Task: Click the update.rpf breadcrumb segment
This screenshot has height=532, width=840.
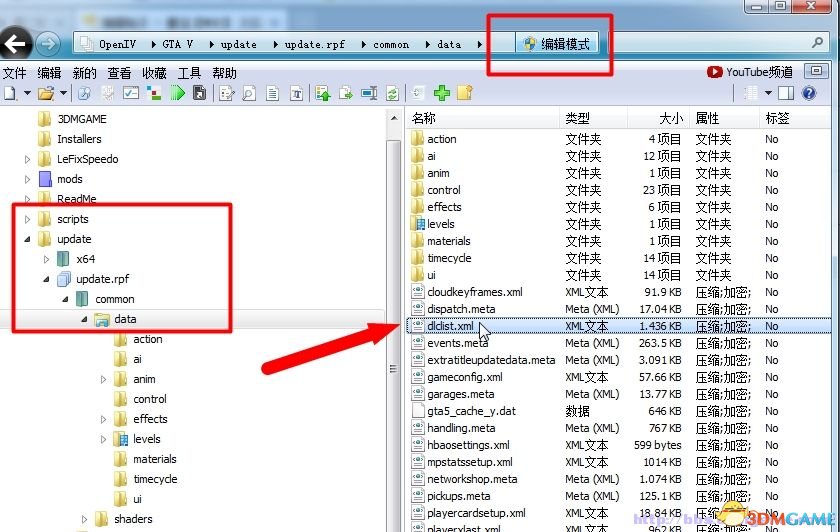Action: (x=315, y=44)
